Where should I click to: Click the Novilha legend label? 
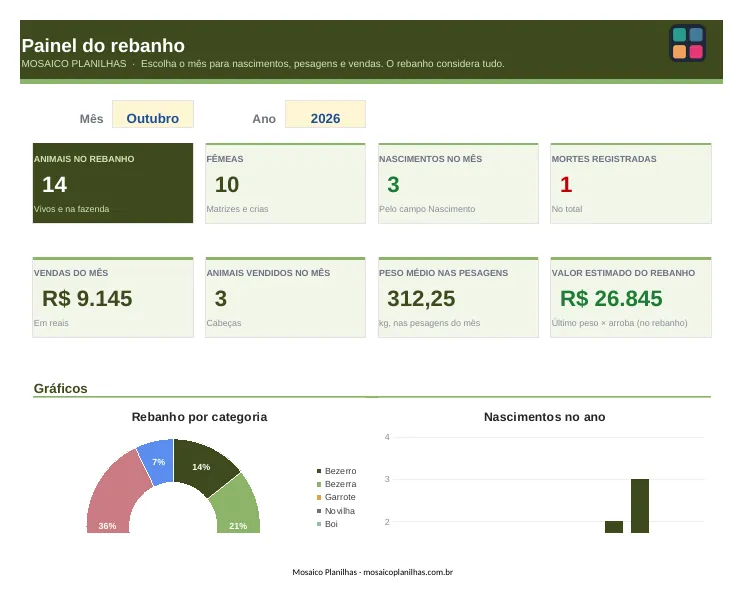340,511
